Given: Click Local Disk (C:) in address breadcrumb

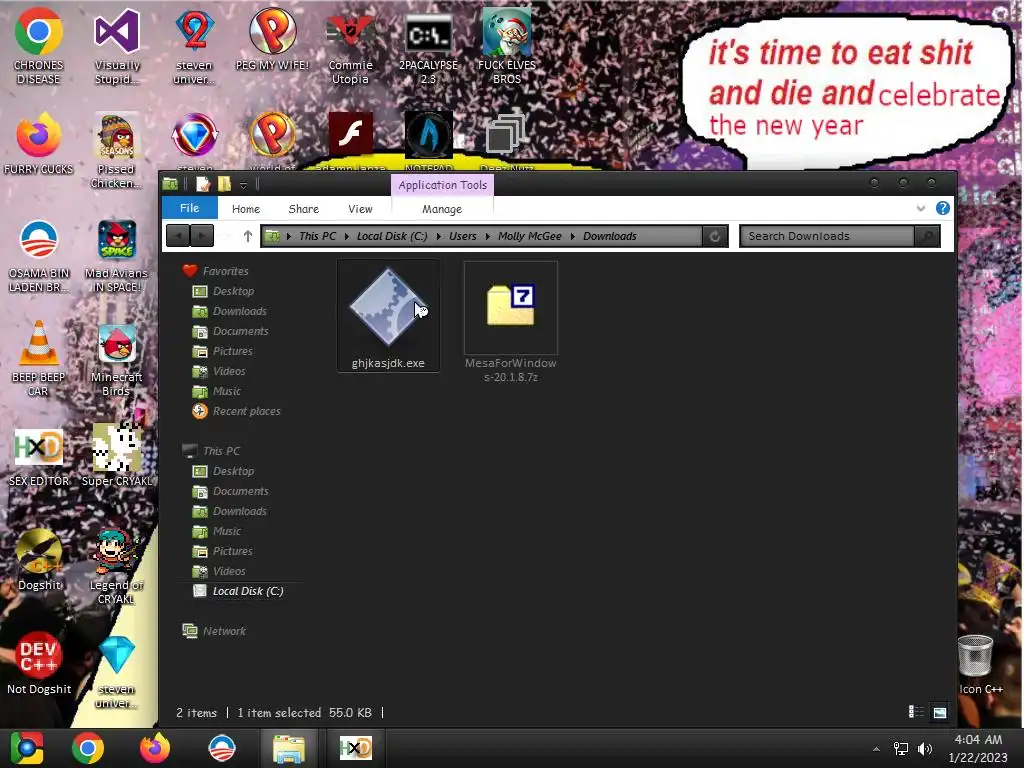Looking at the screenshot, I should 392,236.
